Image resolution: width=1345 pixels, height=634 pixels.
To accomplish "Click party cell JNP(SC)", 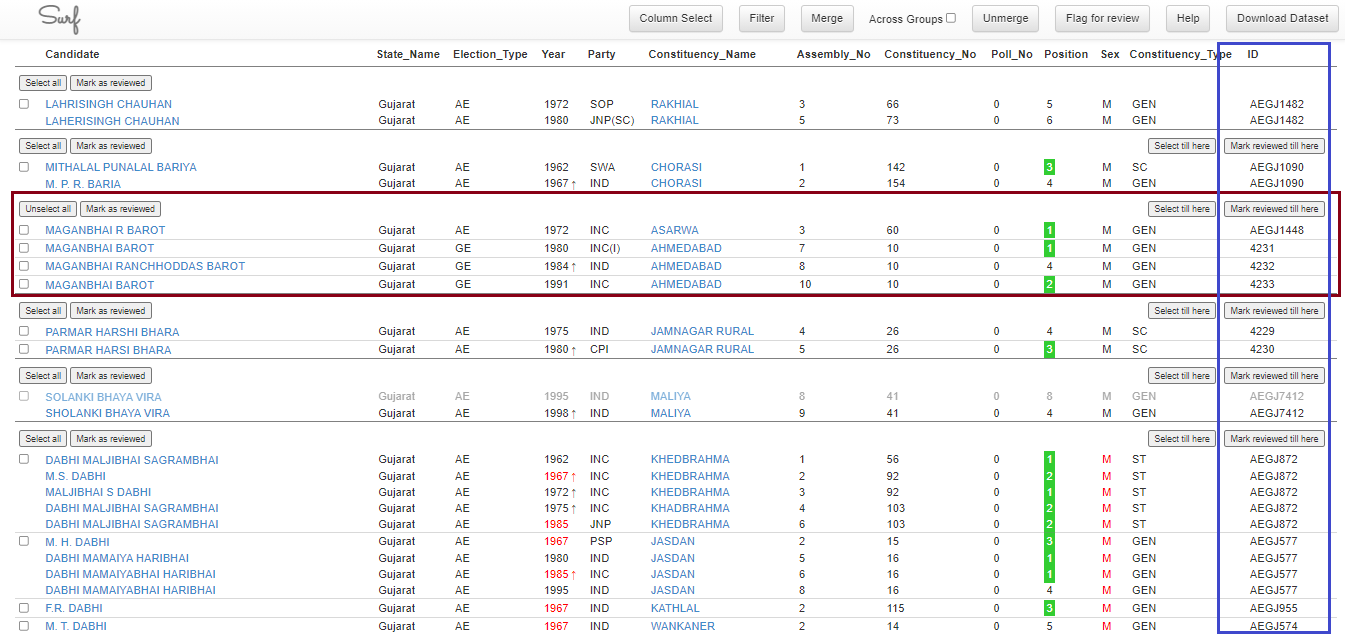I will [x=610, y=121].
